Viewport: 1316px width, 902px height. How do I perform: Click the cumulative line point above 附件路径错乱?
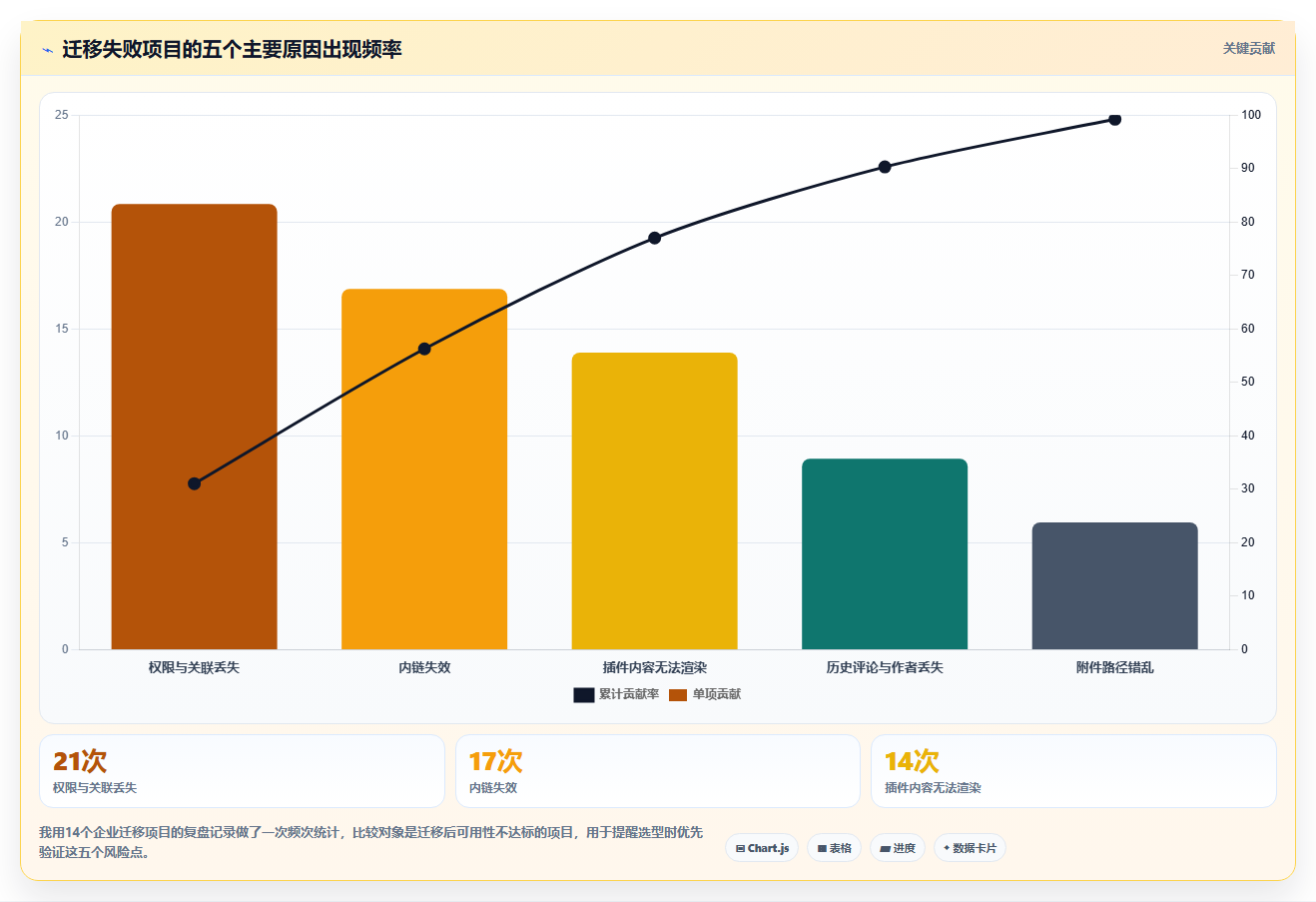tap(1115, 119)
